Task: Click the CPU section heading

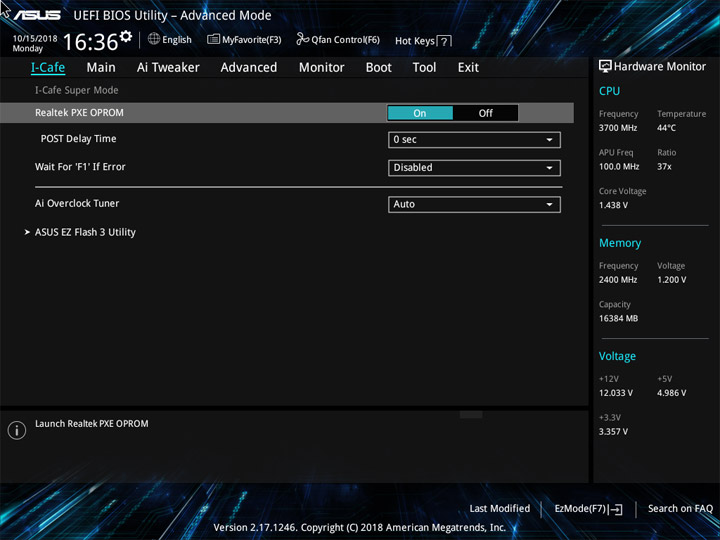Action: tap(609, 91)
